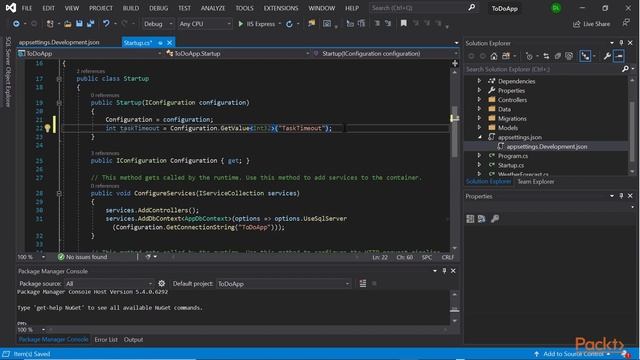Click the Live Share button
Image resolution: width=640 pixels, height=360 pixels.
(591, 24)
